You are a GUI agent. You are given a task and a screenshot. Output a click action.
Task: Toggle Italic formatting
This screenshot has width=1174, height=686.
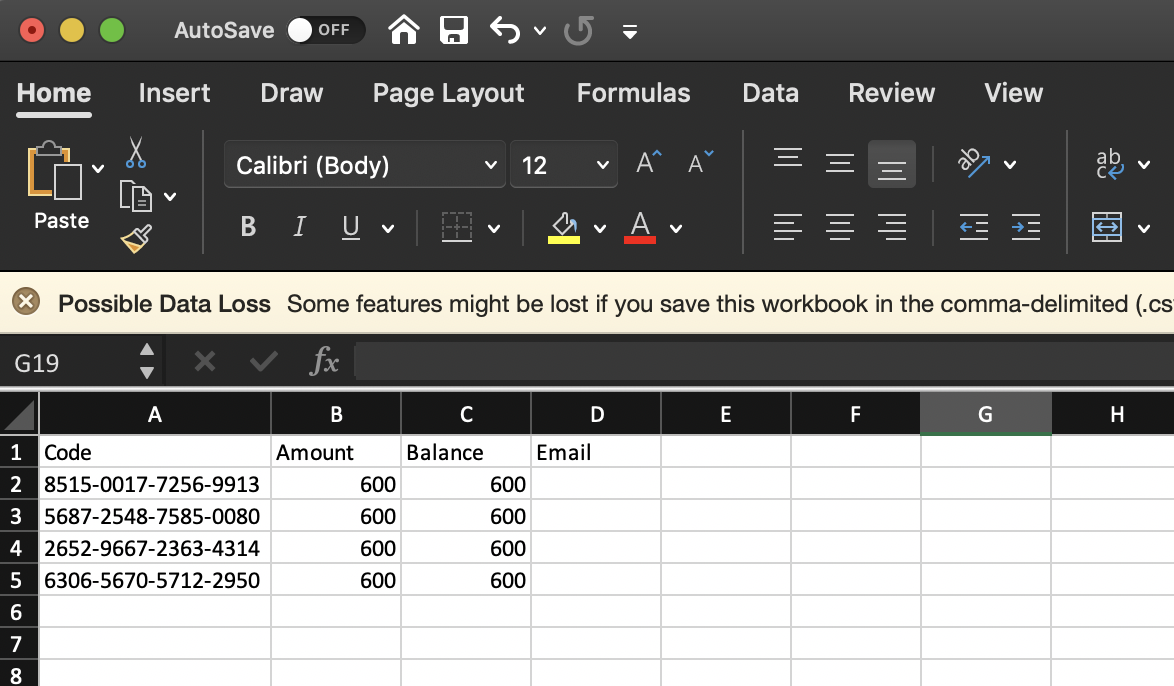point(299,226)
